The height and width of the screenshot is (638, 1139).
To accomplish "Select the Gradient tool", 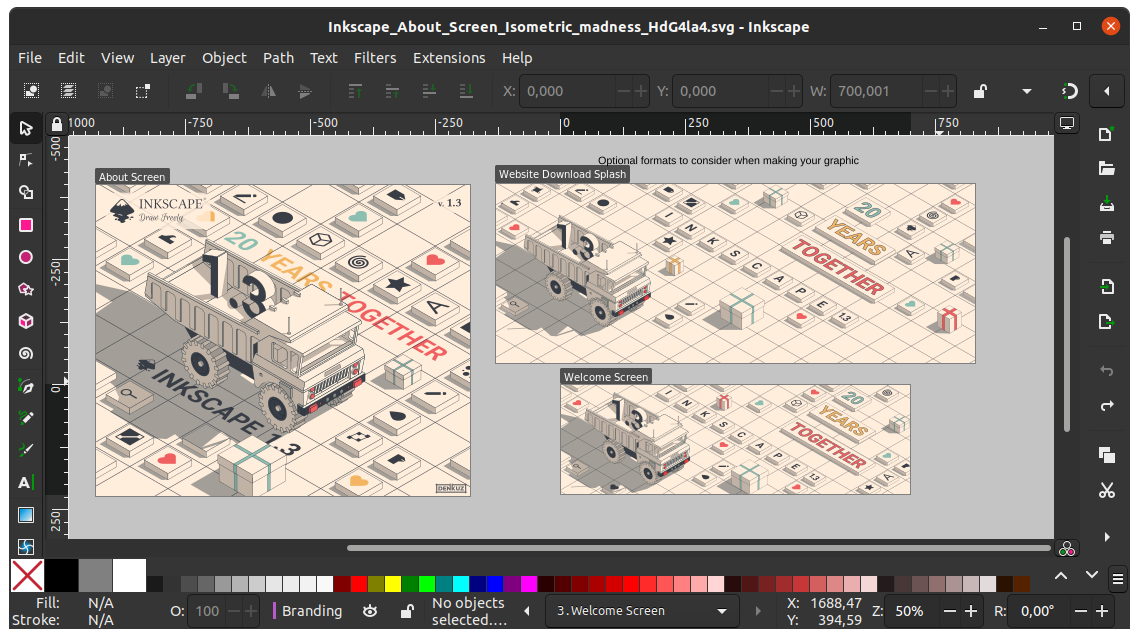I will (25, 514).
